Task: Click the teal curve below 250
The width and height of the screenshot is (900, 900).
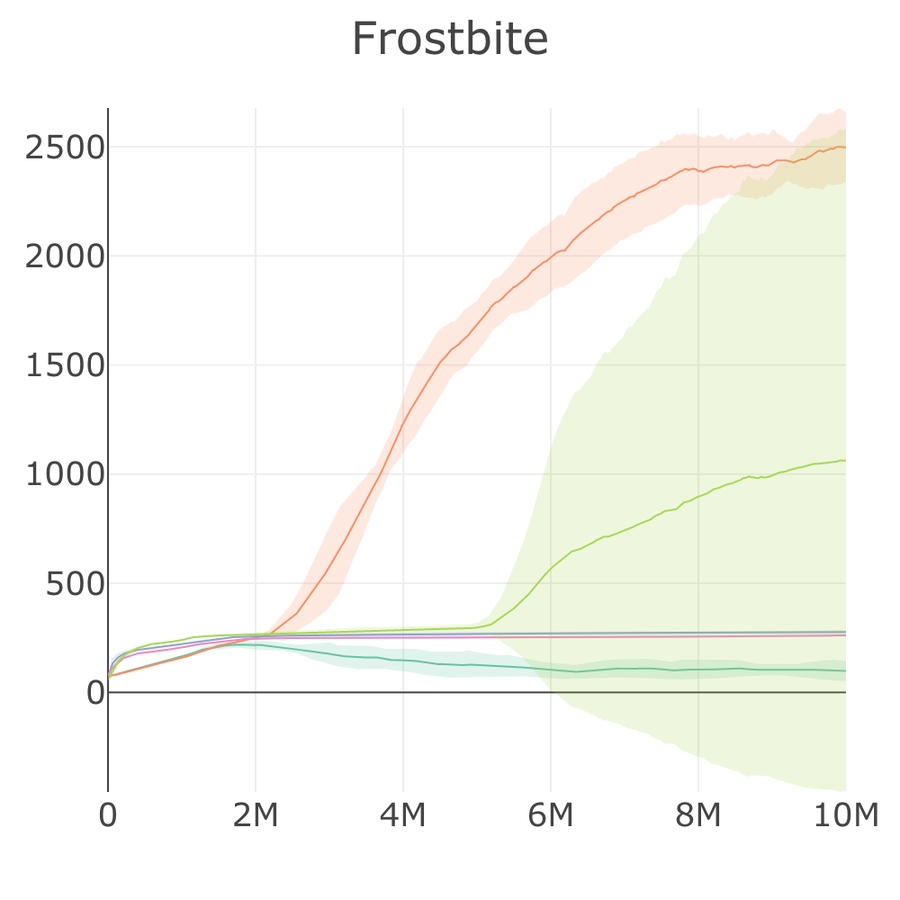Action: point(403,660)
